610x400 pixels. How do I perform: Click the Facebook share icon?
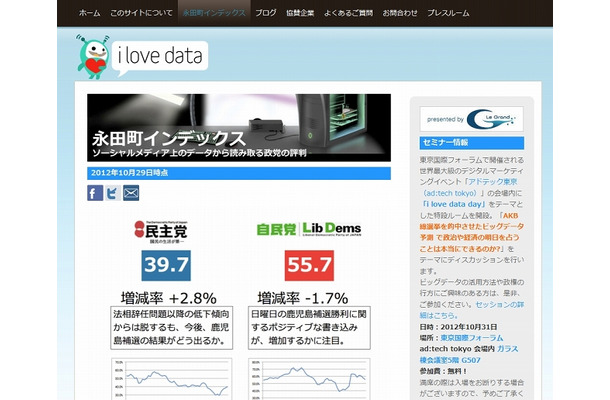pyautogui.click(x=95, y=193)
